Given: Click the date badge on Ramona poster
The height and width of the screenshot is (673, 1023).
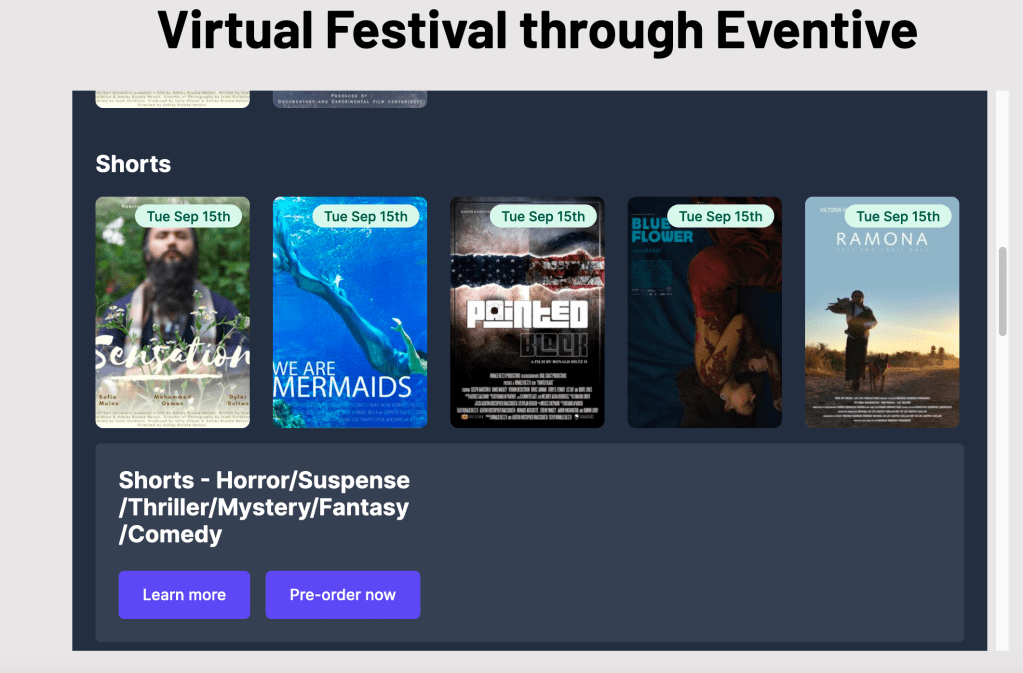Looking at the screenshot, I should tap(898, 216).
